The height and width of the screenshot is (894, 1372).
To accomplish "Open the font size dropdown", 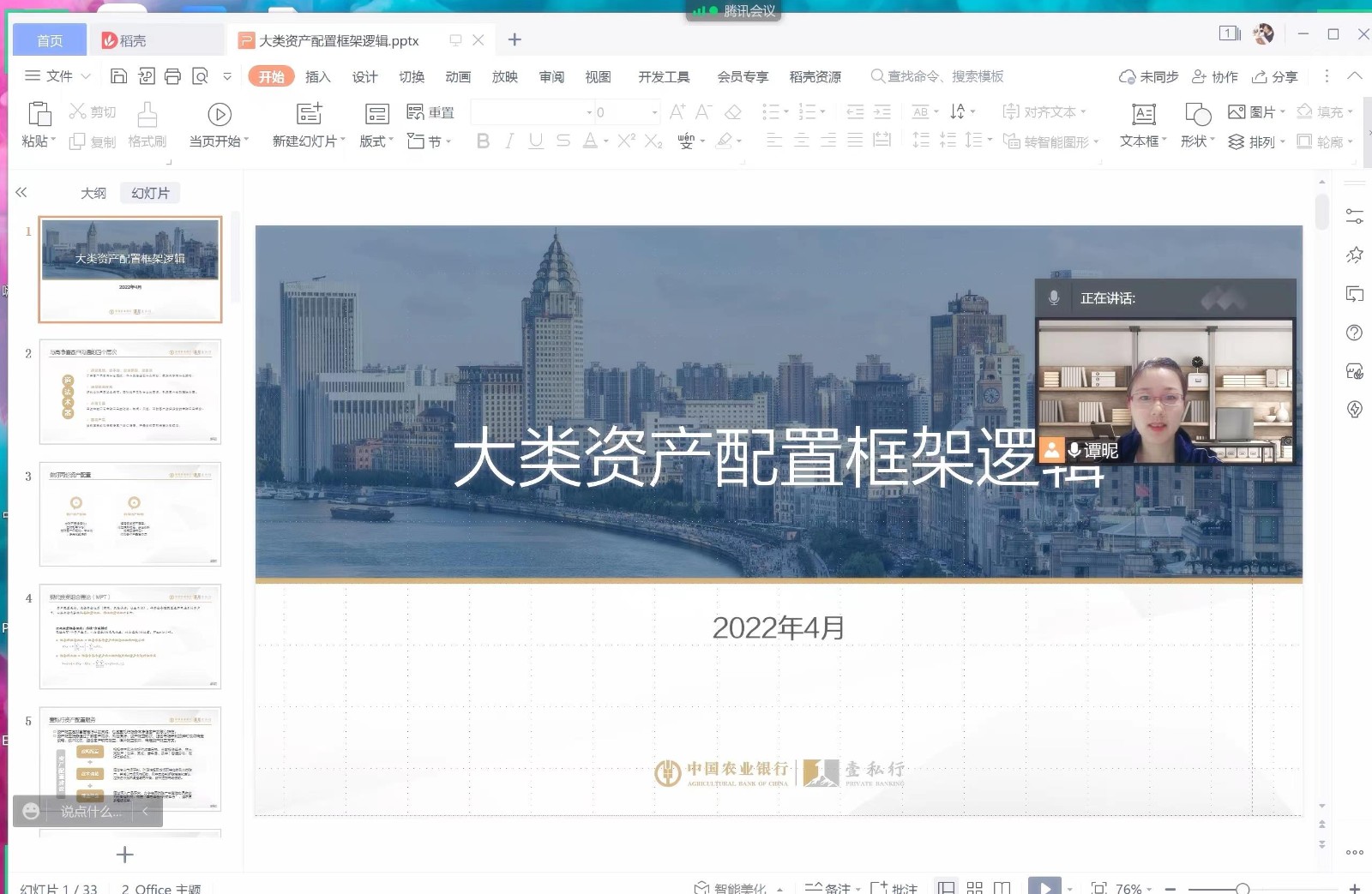I will [x=655, y=112].
